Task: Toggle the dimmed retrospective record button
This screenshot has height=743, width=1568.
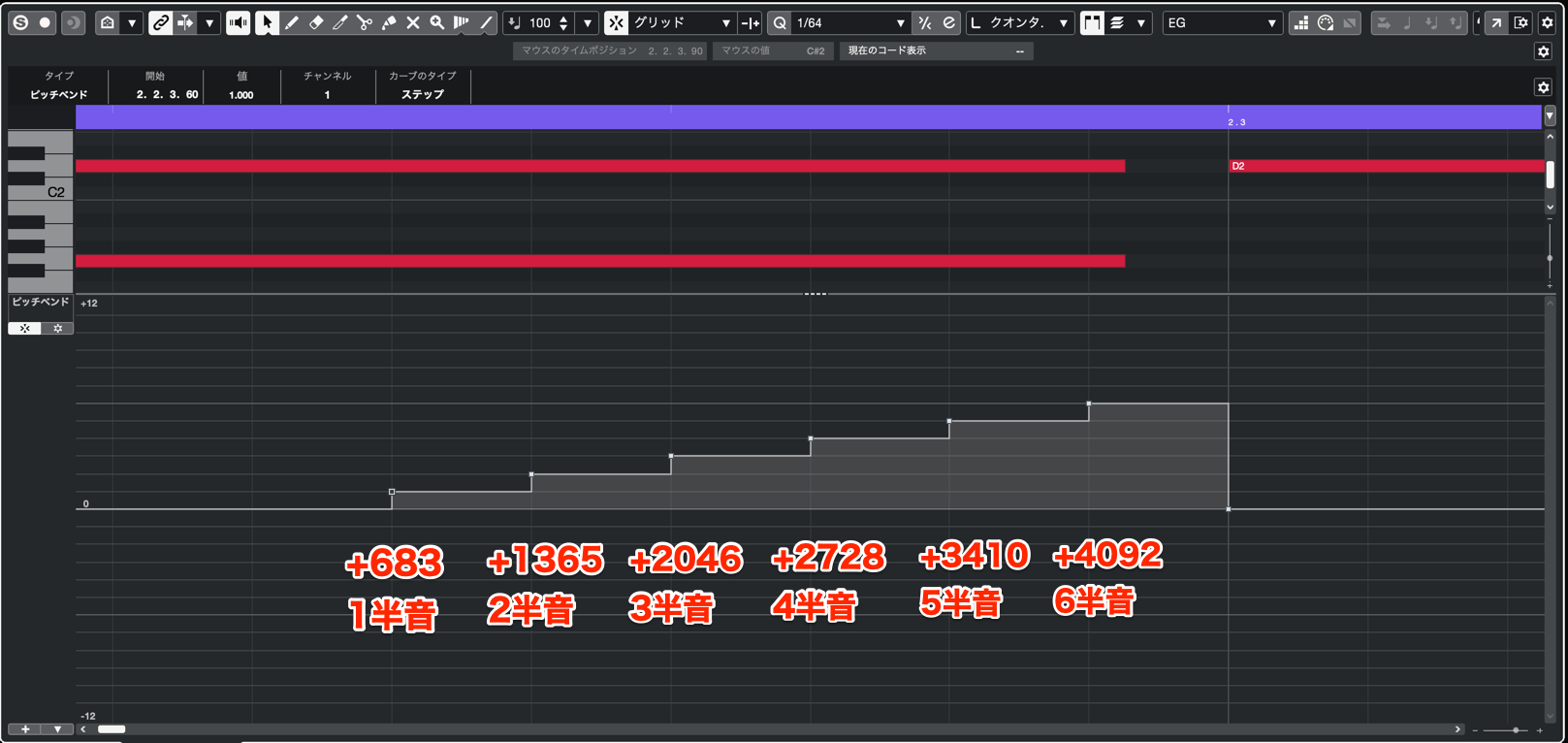Action: coord(74,22)
